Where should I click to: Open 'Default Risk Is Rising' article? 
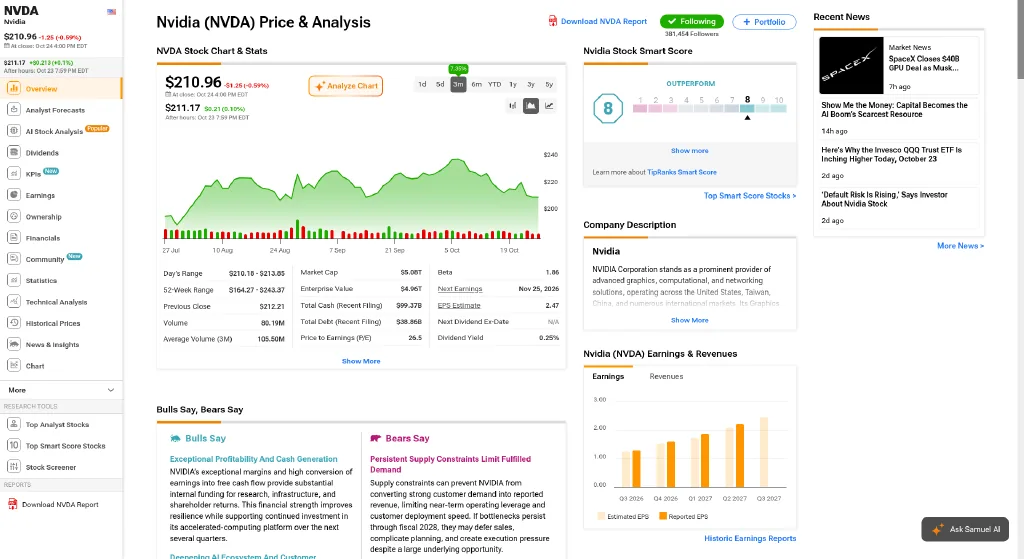(884, 199)
